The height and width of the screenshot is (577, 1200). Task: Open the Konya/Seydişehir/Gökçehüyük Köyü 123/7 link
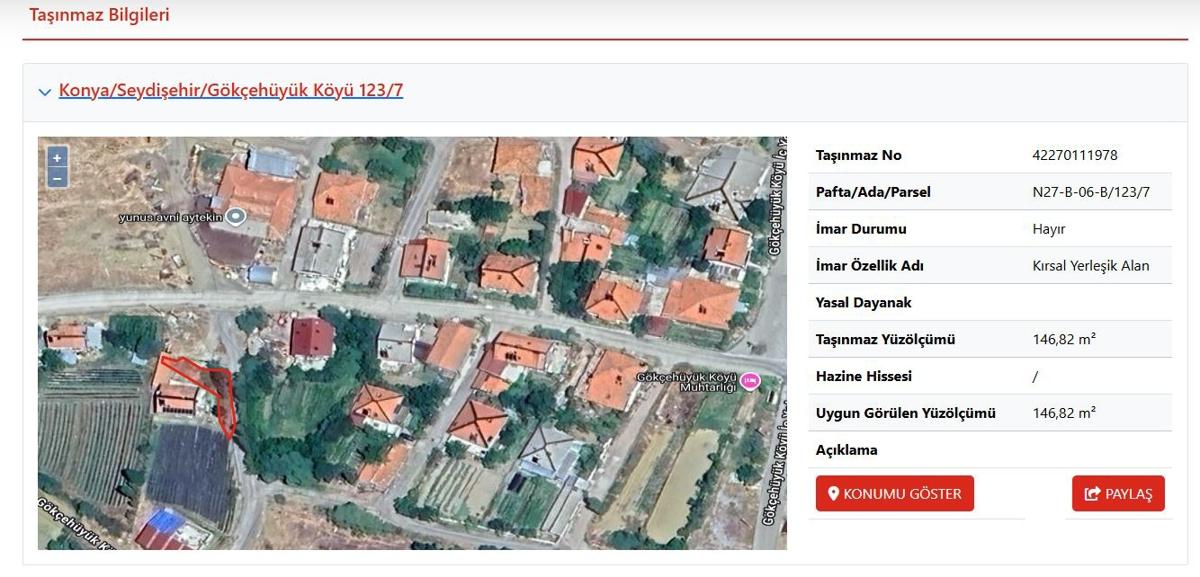(231, 91)
